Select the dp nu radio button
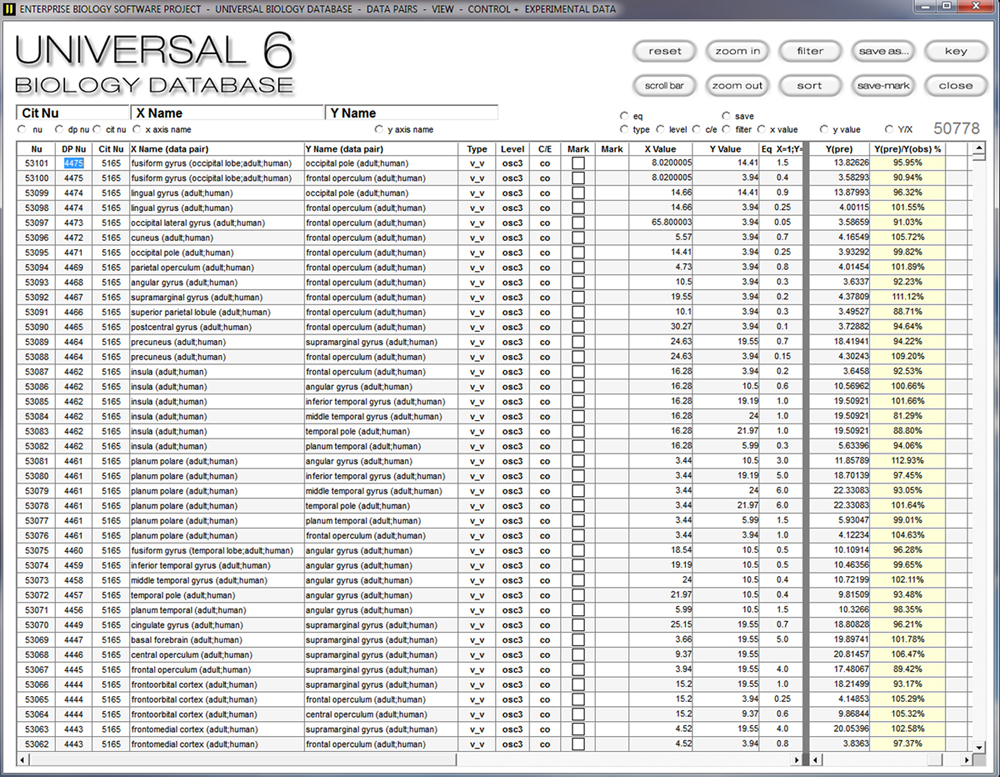The width and height of the screenshot is (1000, 777). click(59, 130)
